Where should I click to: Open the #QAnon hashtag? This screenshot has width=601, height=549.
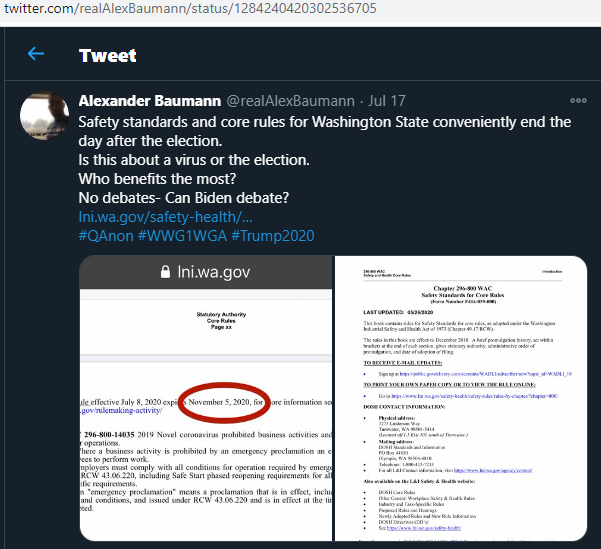point(106,236)
